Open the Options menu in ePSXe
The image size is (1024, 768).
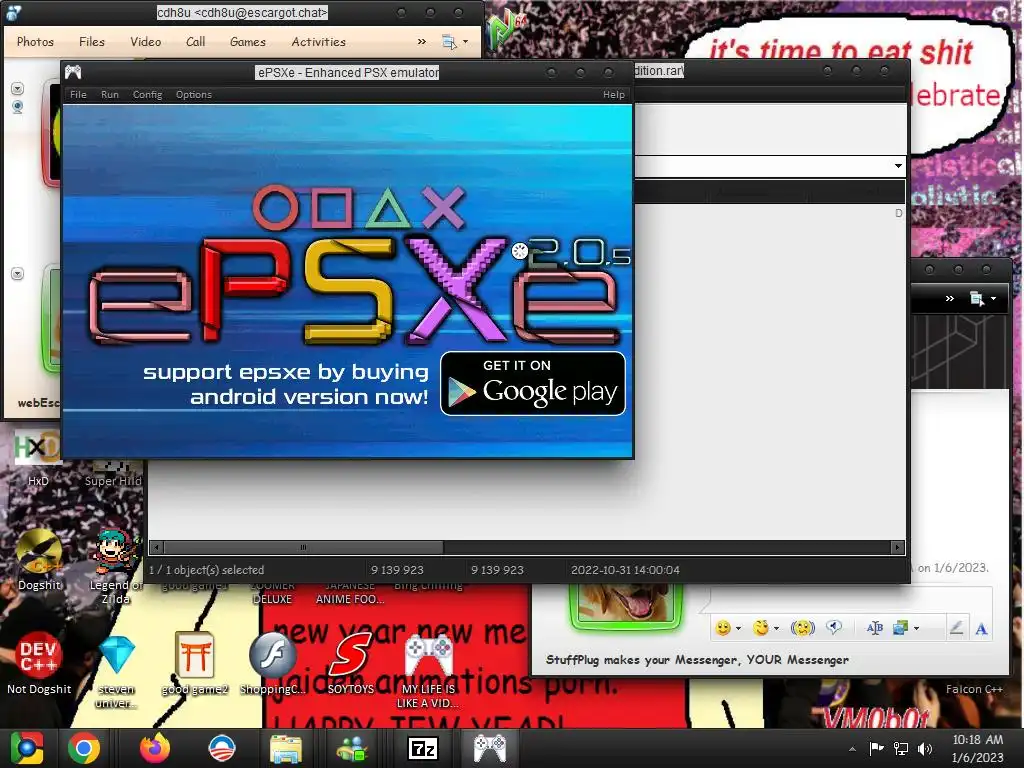193,95
